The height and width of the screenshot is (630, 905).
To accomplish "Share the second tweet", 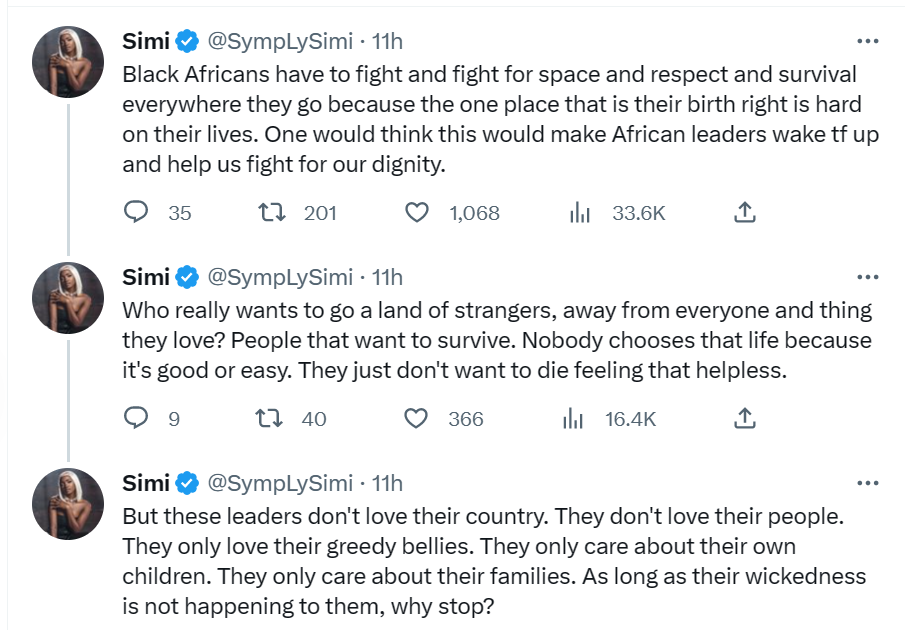I will pos(744,419).
